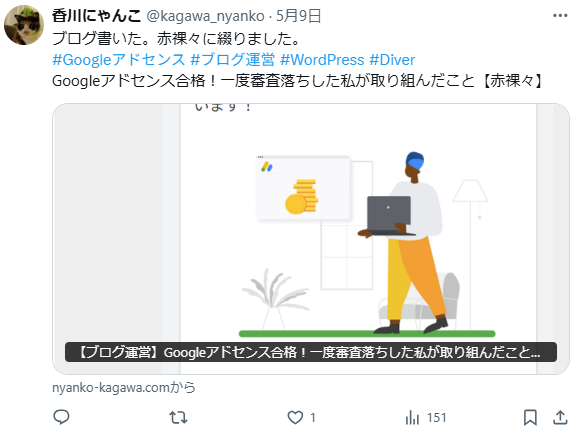
Task: Select the tweet text about Googleアドセンス合格
Action: click(x=298, y=81)
